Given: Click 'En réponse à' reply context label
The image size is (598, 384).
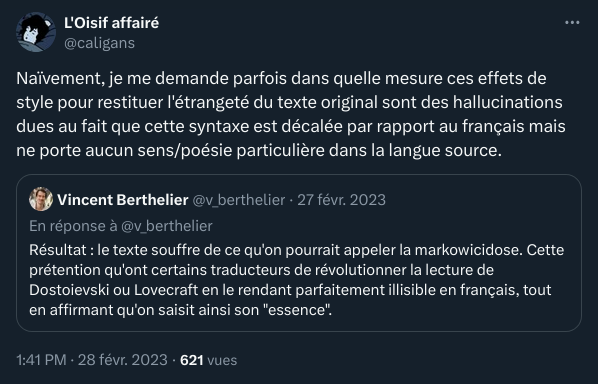Looking at the screenshot, I should coord(73,226).
